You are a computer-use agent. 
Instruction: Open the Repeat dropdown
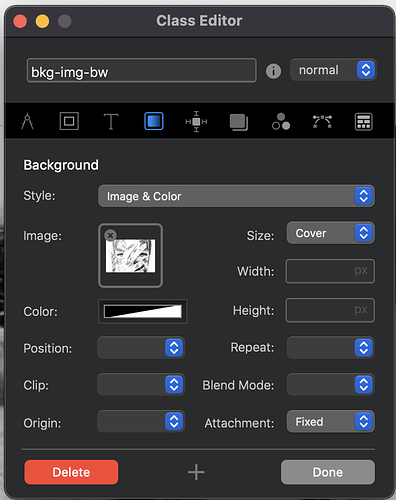tap(330, 348)
